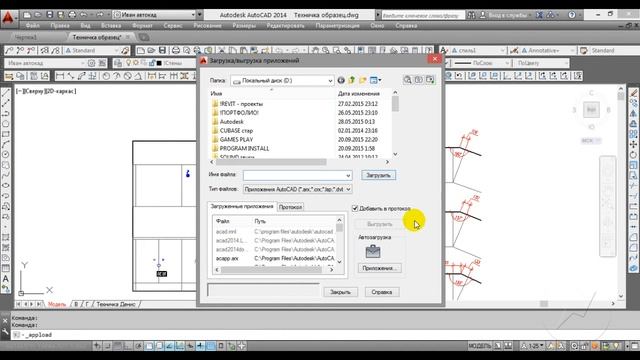Screen dimensions: 640x360
Task: Go up one folder level in dialog
Action: [351, 80]
